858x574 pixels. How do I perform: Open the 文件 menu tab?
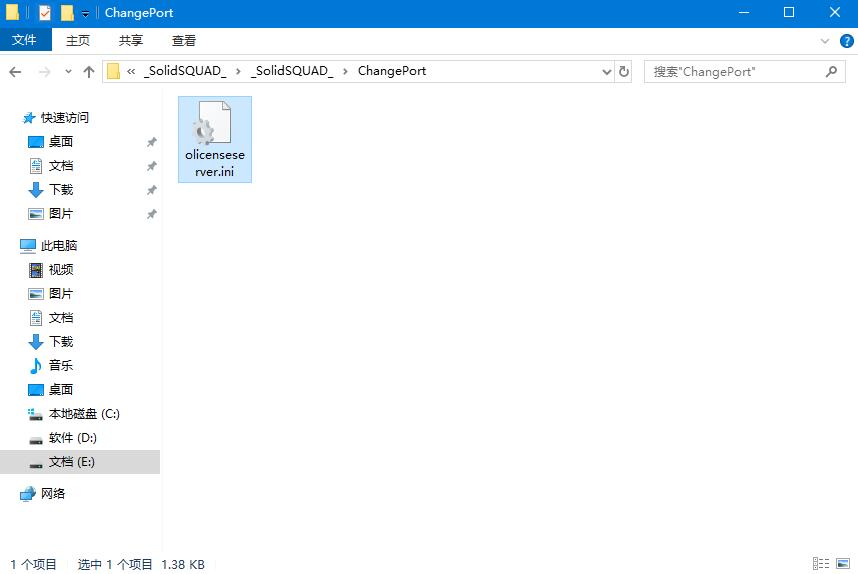pos(25,40)
